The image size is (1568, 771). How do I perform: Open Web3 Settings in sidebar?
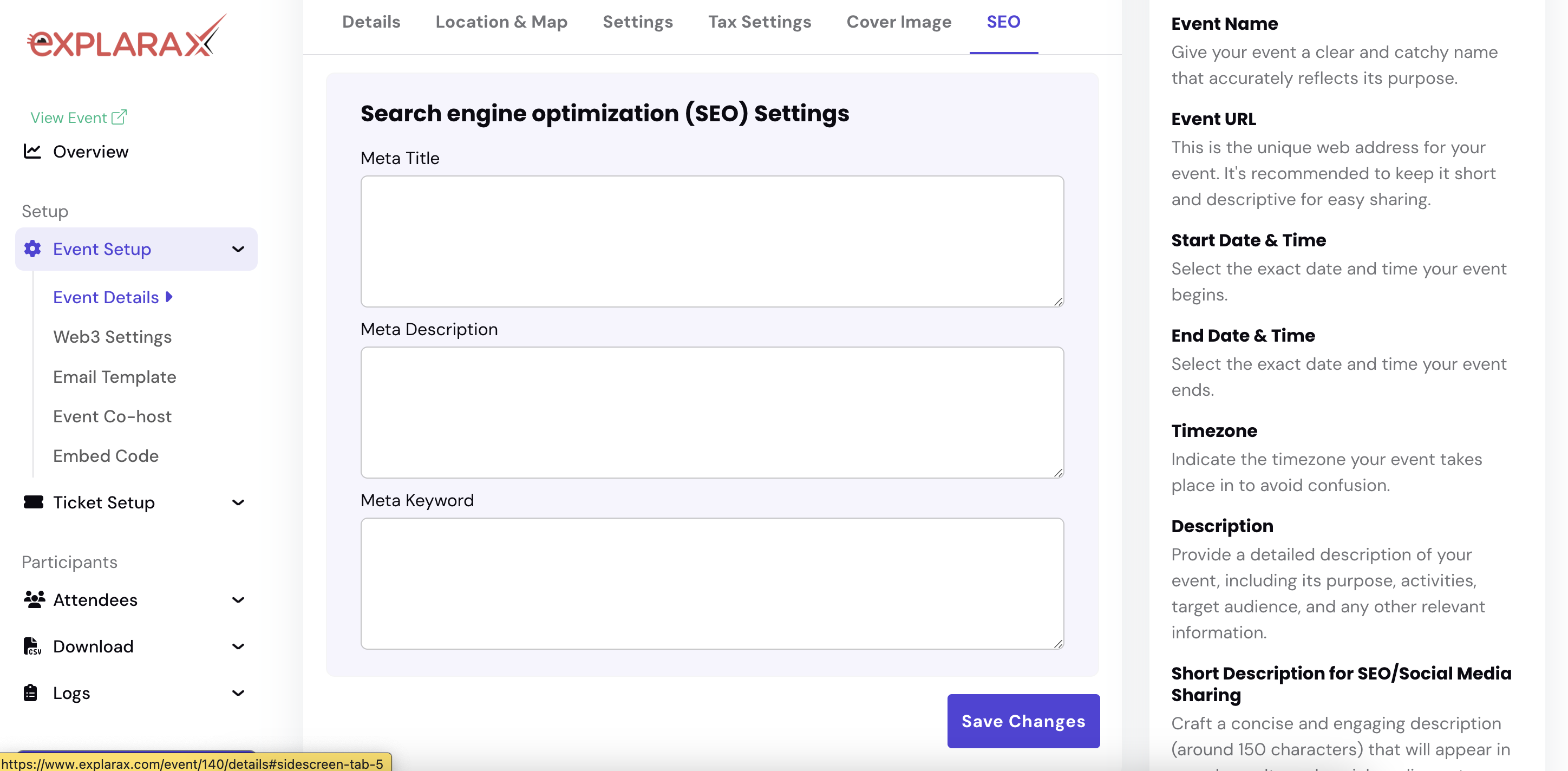click(112, 337)
